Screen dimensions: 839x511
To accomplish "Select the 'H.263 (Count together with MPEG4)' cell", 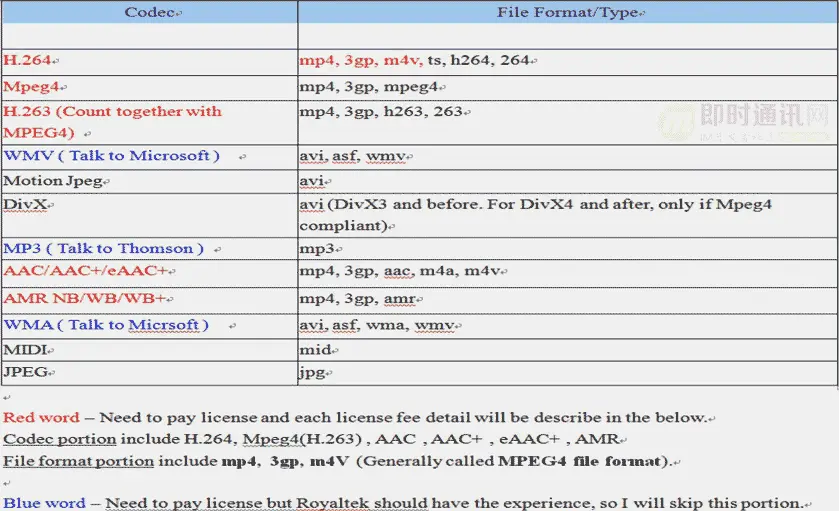I will coord(150,123).
